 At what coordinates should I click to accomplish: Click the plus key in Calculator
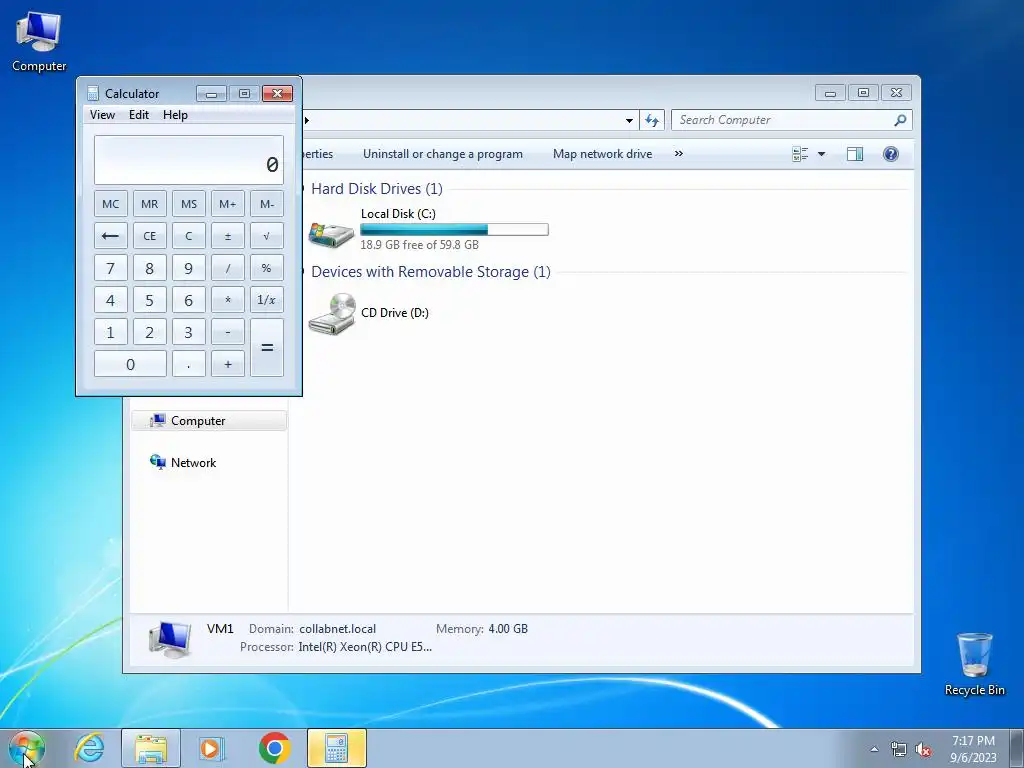click(x=227, y=364)
